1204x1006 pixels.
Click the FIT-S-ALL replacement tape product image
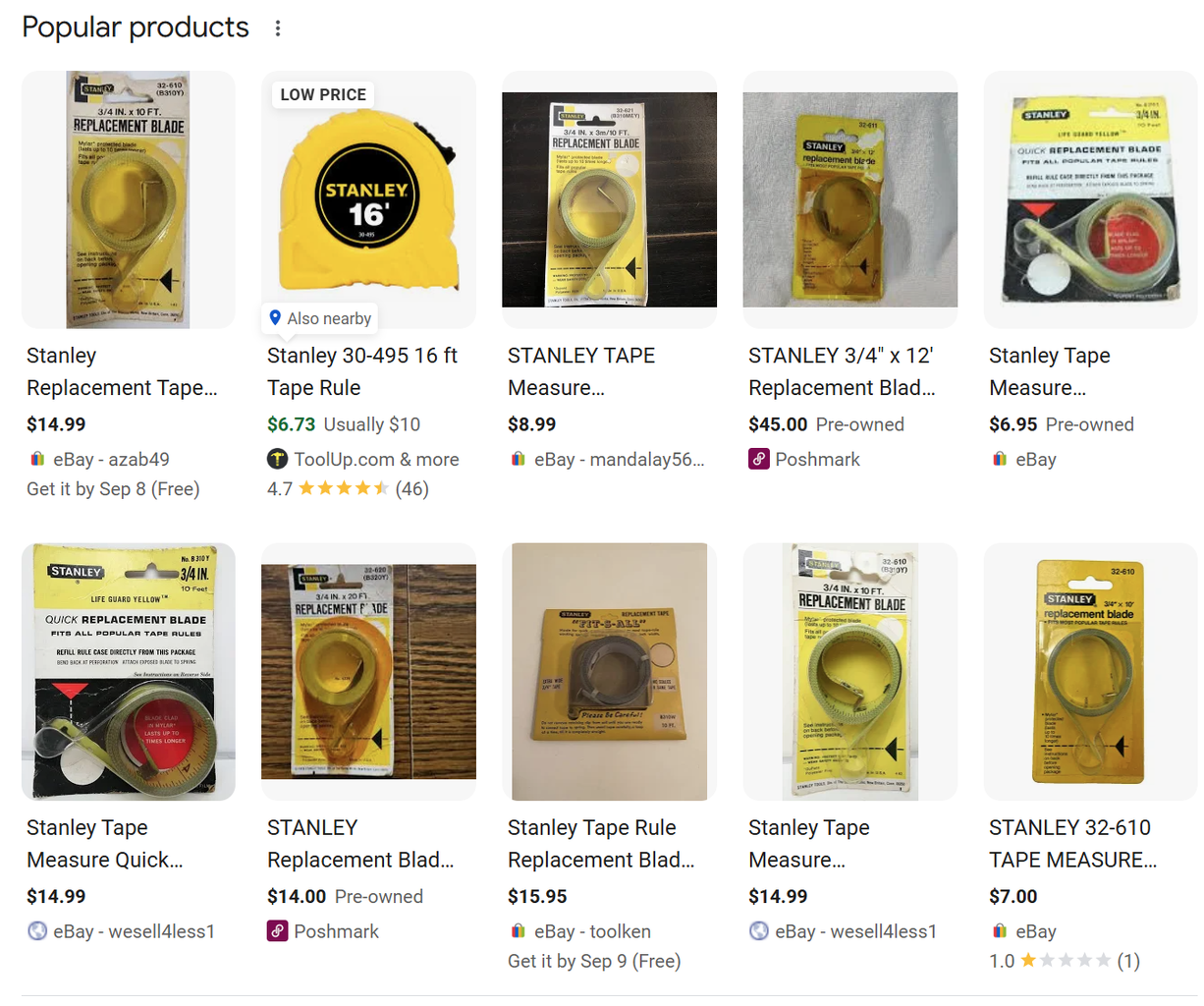pos(609,672)
